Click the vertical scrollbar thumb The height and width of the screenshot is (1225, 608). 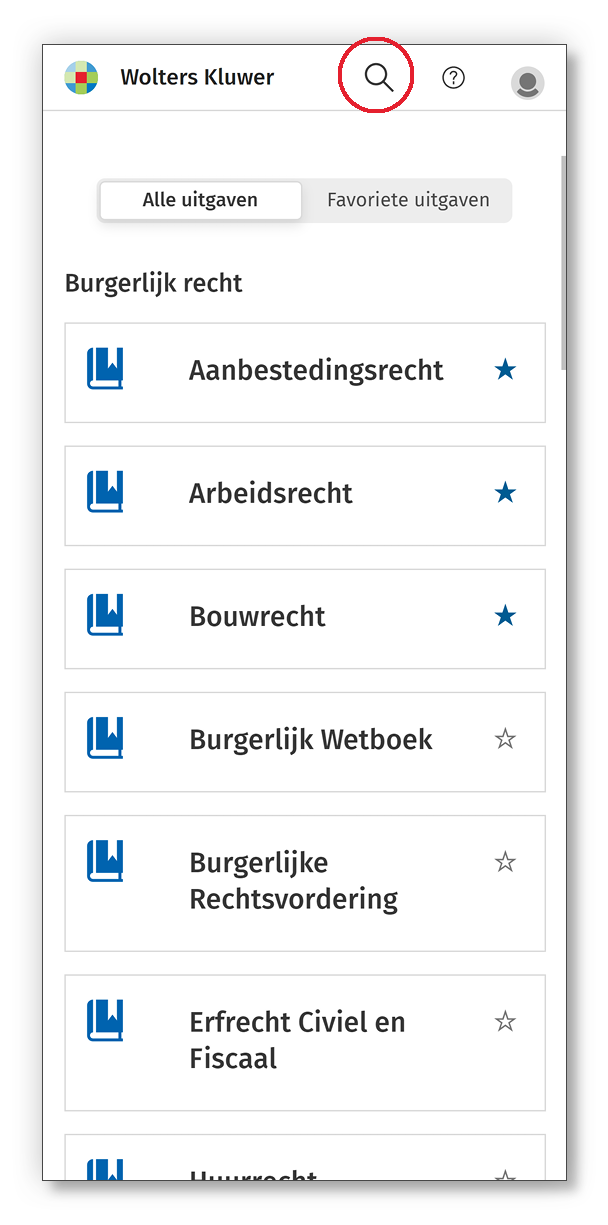point(563,262)
